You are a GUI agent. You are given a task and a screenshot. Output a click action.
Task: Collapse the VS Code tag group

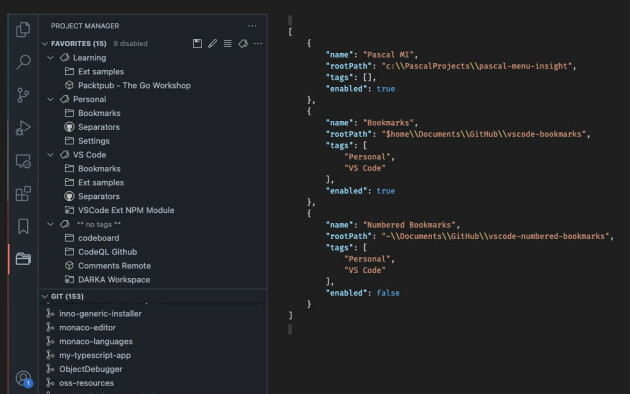click(50, 155)
